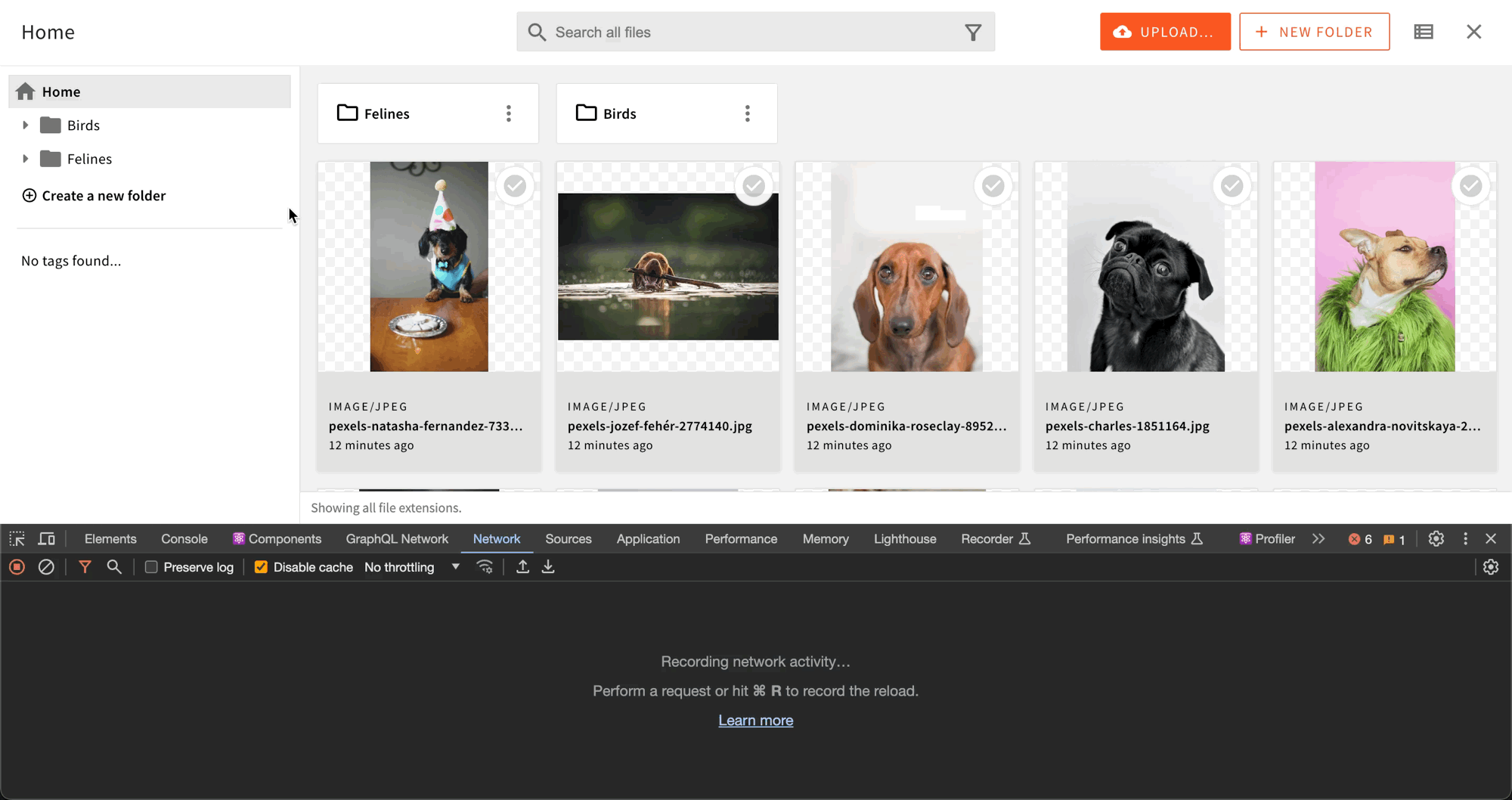The width and height of the screenshot is (1512, 800).
Task: Open the Lighthouse tab
Action: tap(905, 539)
